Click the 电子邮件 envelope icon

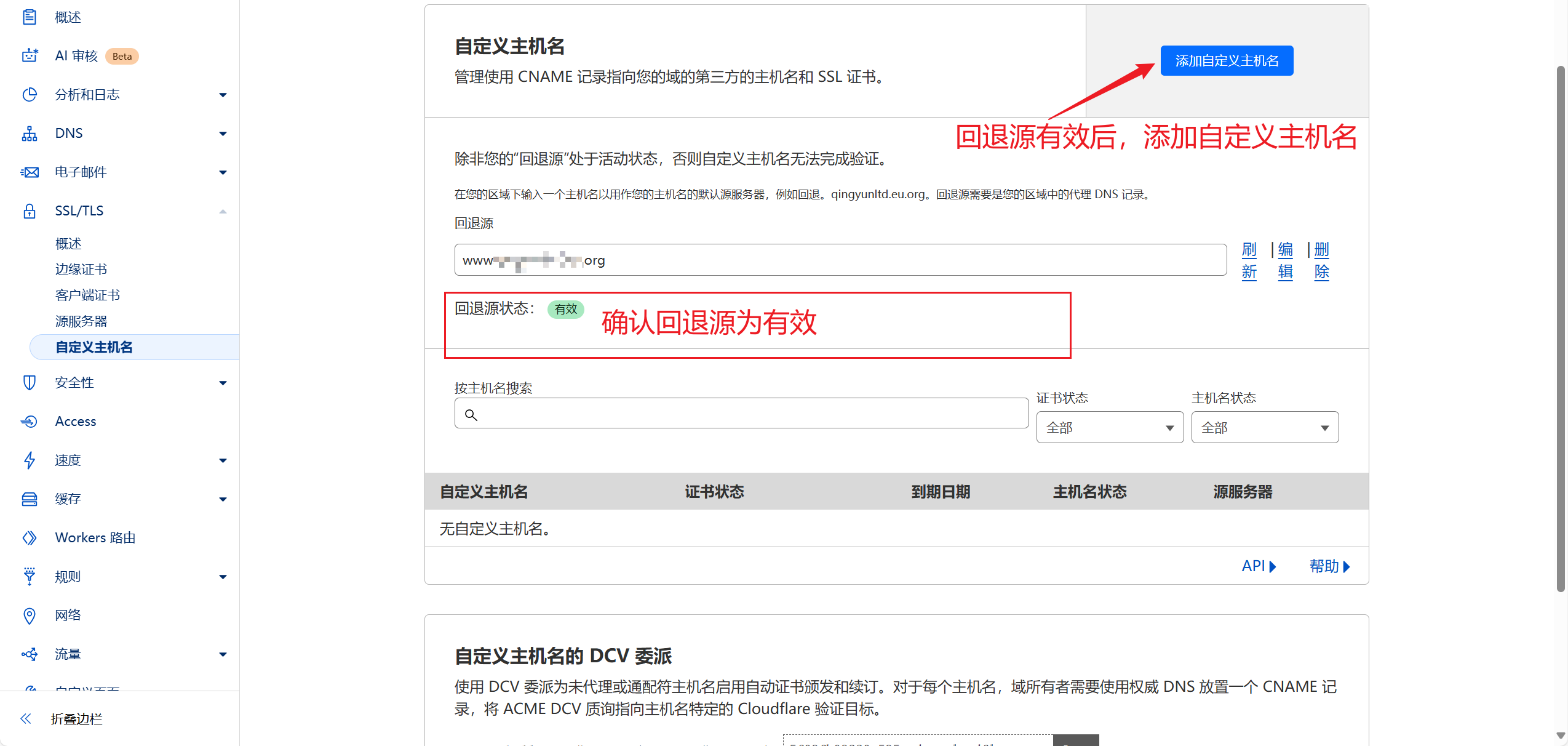tap(29, 172)
